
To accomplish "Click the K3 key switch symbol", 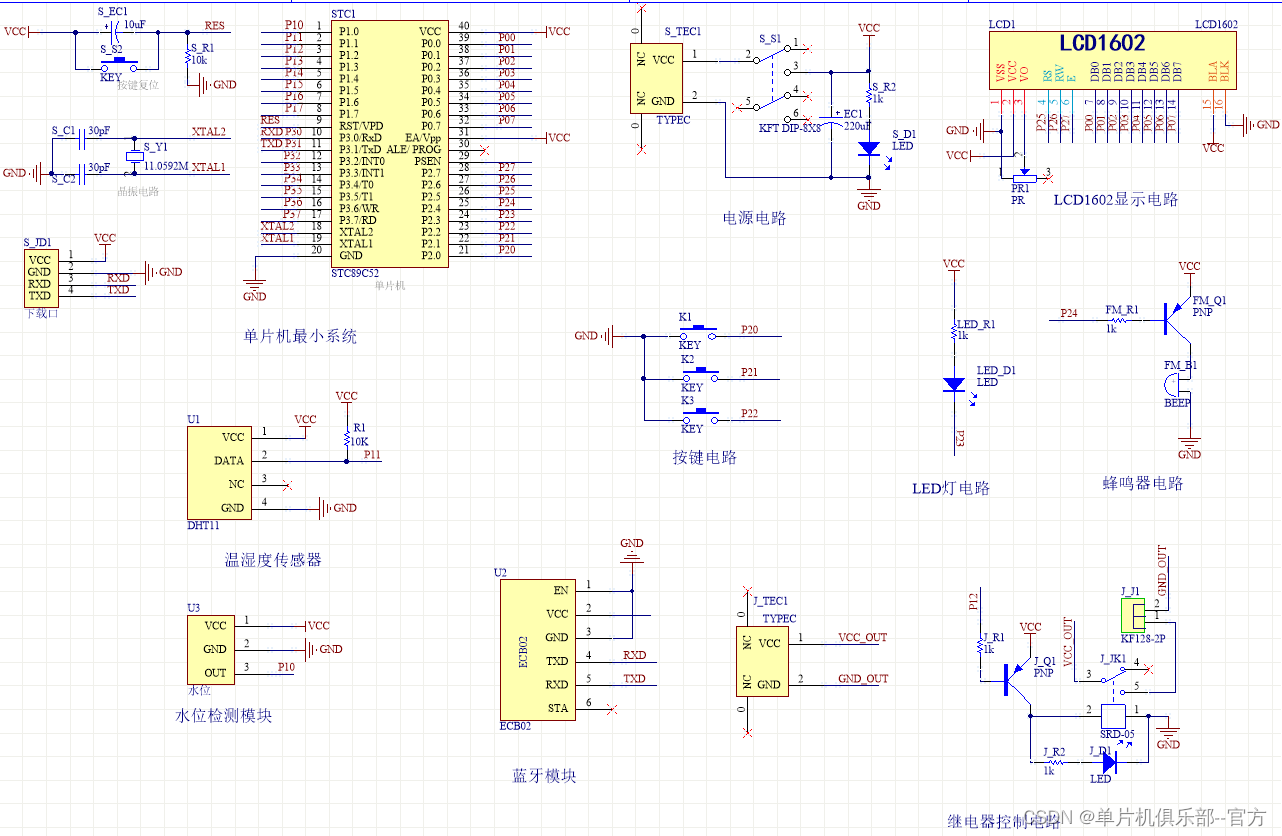I will (699, 415).
